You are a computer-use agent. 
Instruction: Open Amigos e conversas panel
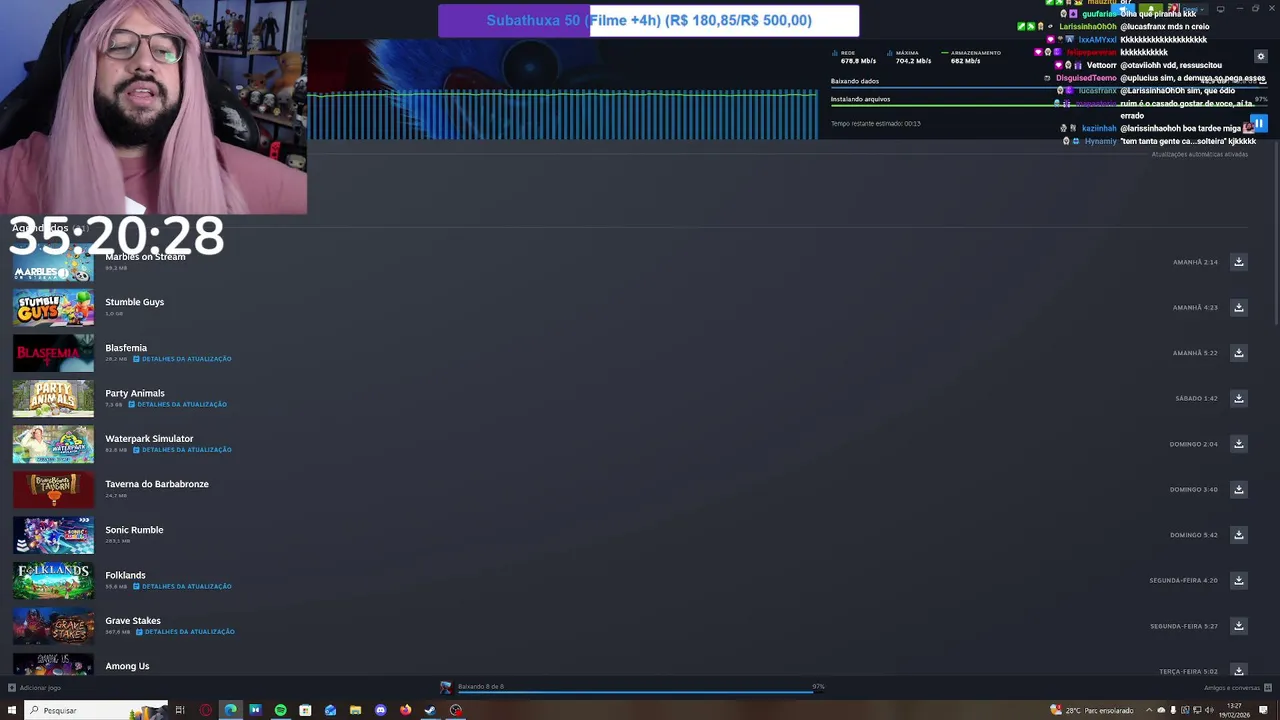[1238, 688]
